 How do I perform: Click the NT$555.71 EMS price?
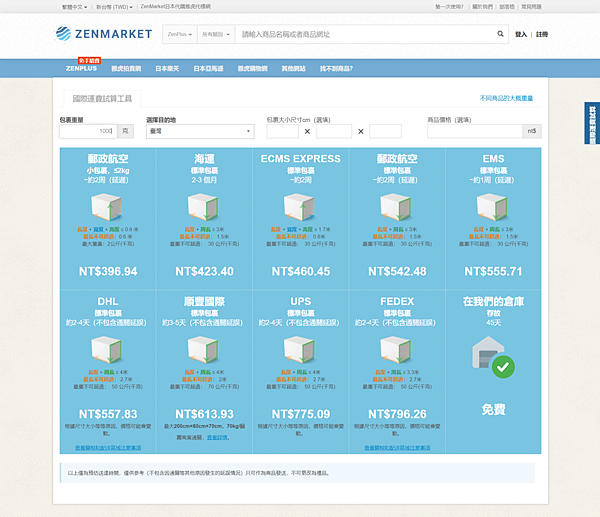click(x=493, y=271)
